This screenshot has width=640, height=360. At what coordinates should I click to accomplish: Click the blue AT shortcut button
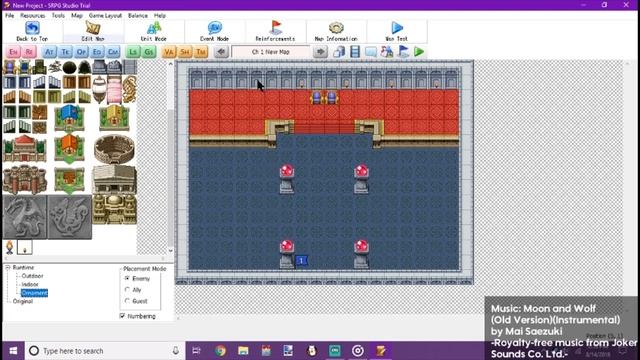(49, 52)
